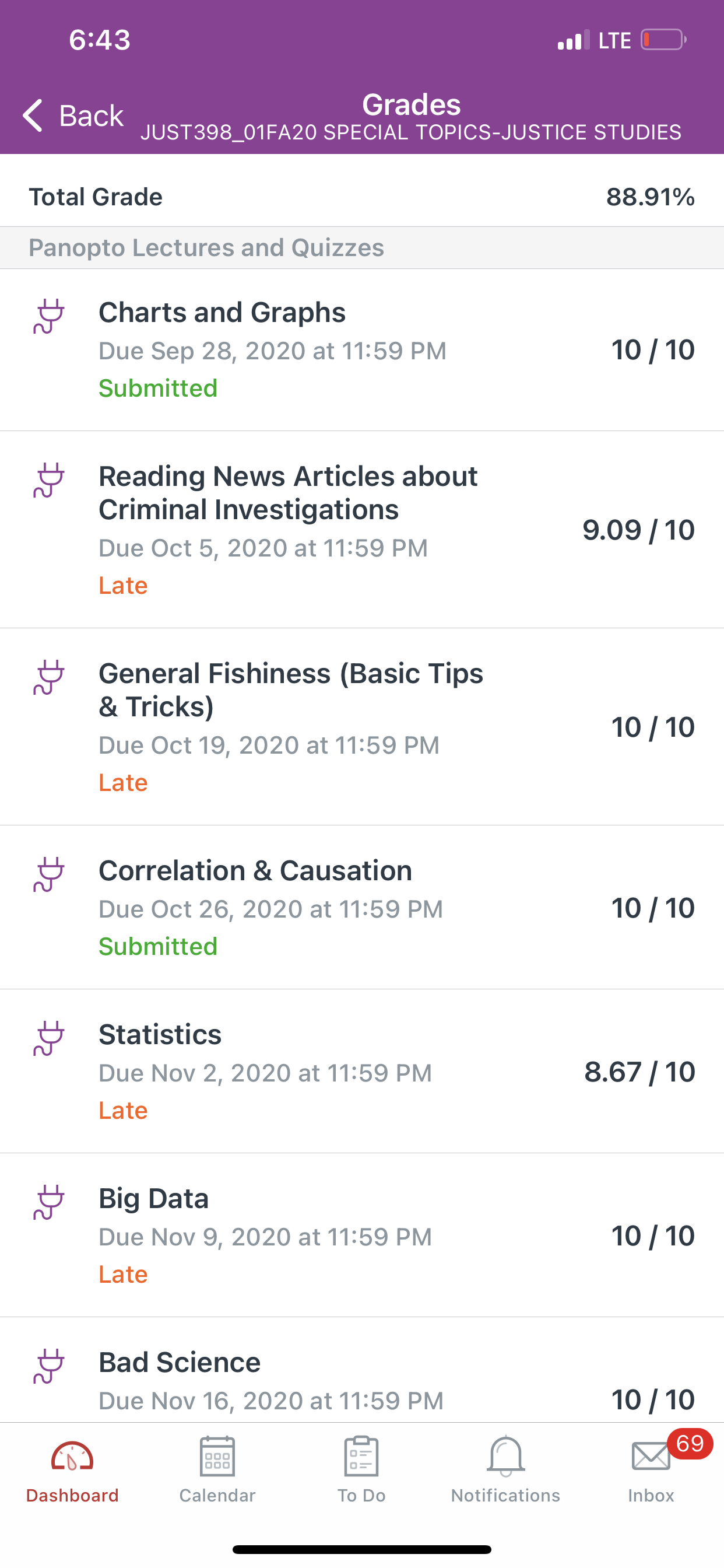The width and height of the screenshot is (724, 1568).
Task: Tap plug icon next to Bad Science
Action: pos(48,1366)
